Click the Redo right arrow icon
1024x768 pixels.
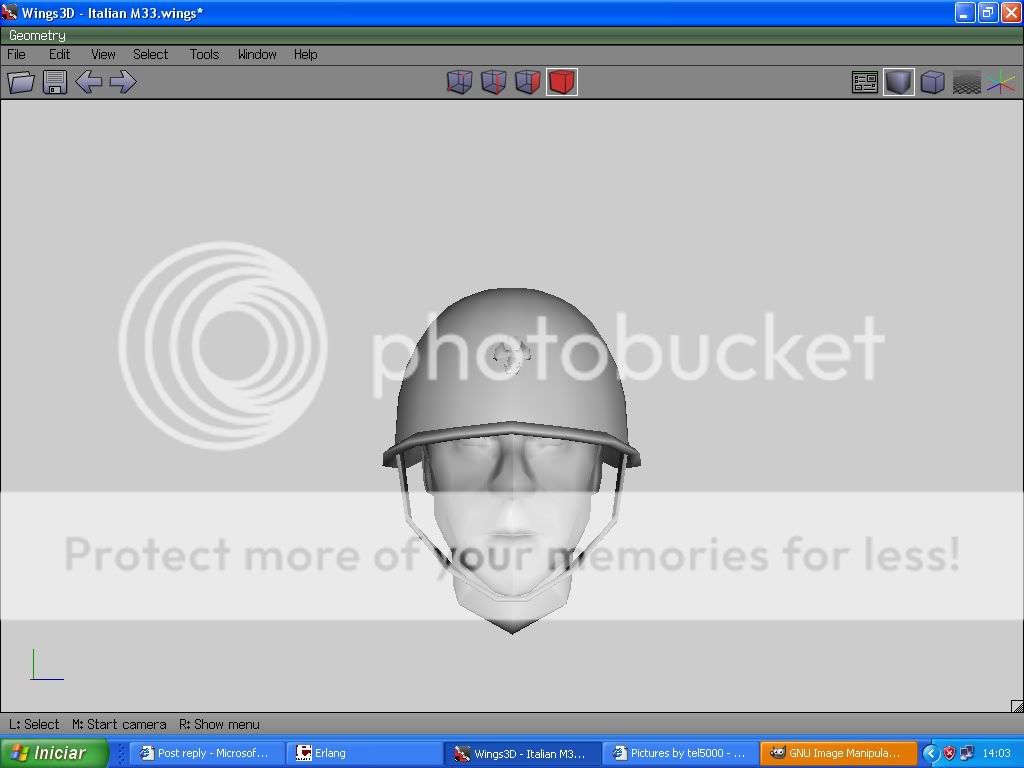pyautogui.click(x=122, y=82)
